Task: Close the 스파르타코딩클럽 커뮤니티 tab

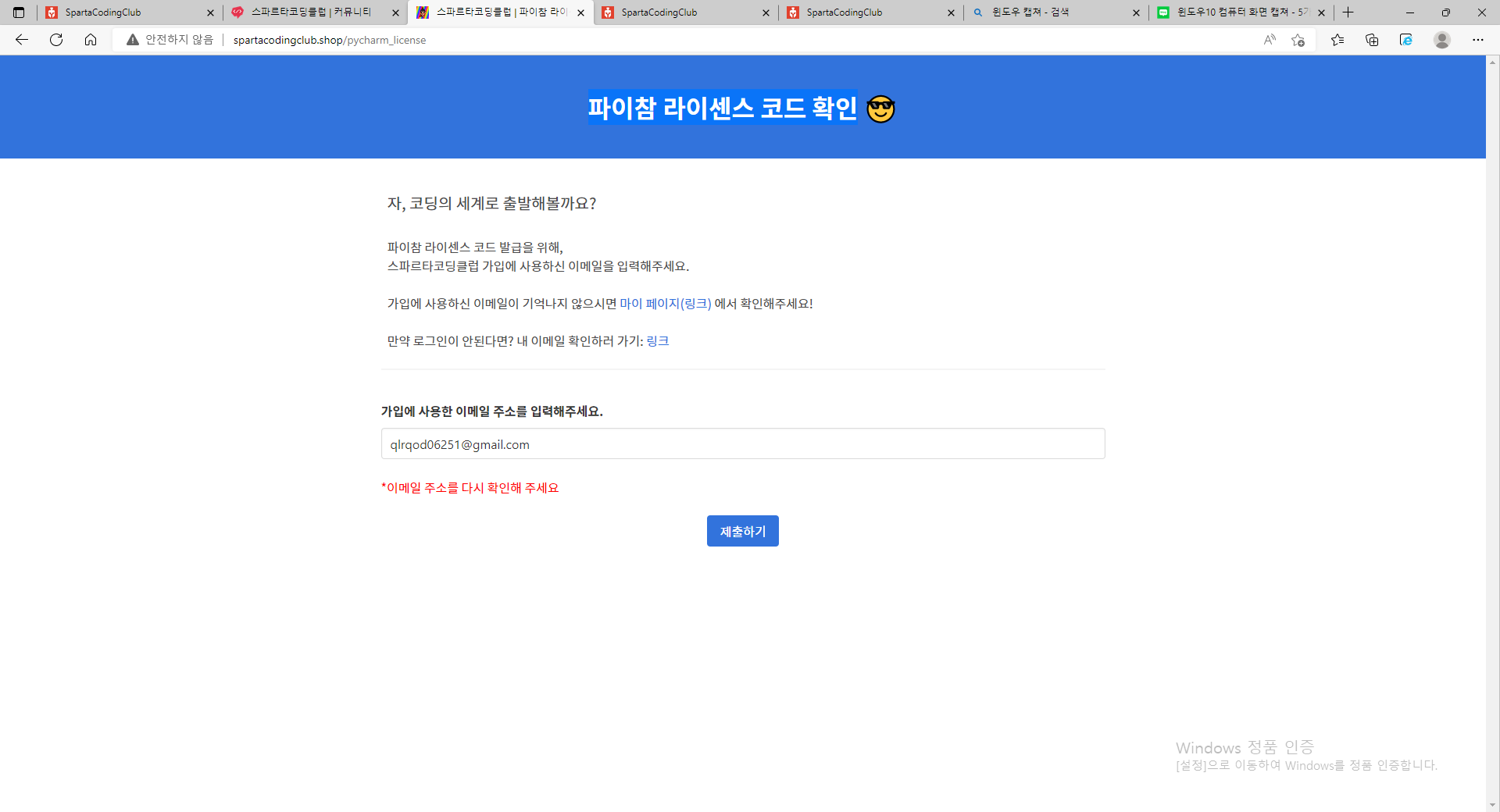Action: click(x=395, y=12)
